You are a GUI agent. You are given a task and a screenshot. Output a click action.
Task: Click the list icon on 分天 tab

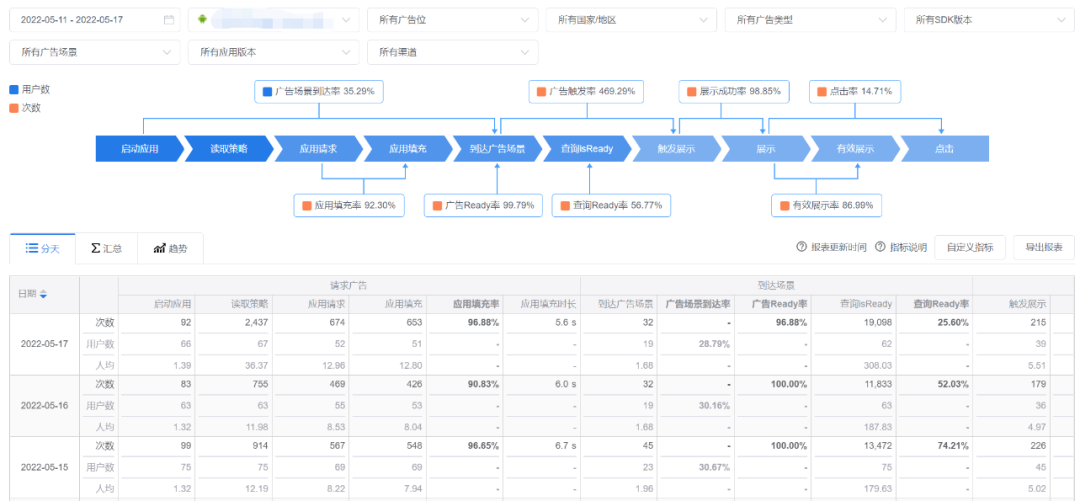[31, 248]
